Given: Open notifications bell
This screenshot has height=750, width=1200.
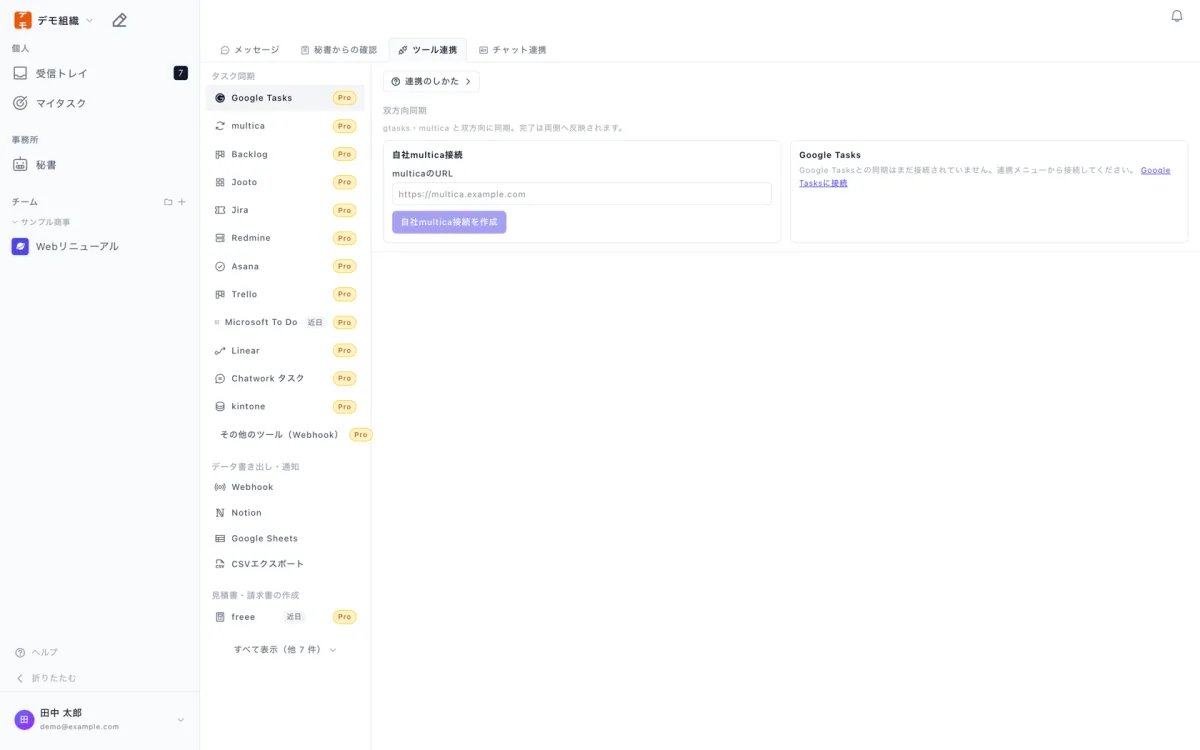Looking at the screenshot, I should (1177, 16).
